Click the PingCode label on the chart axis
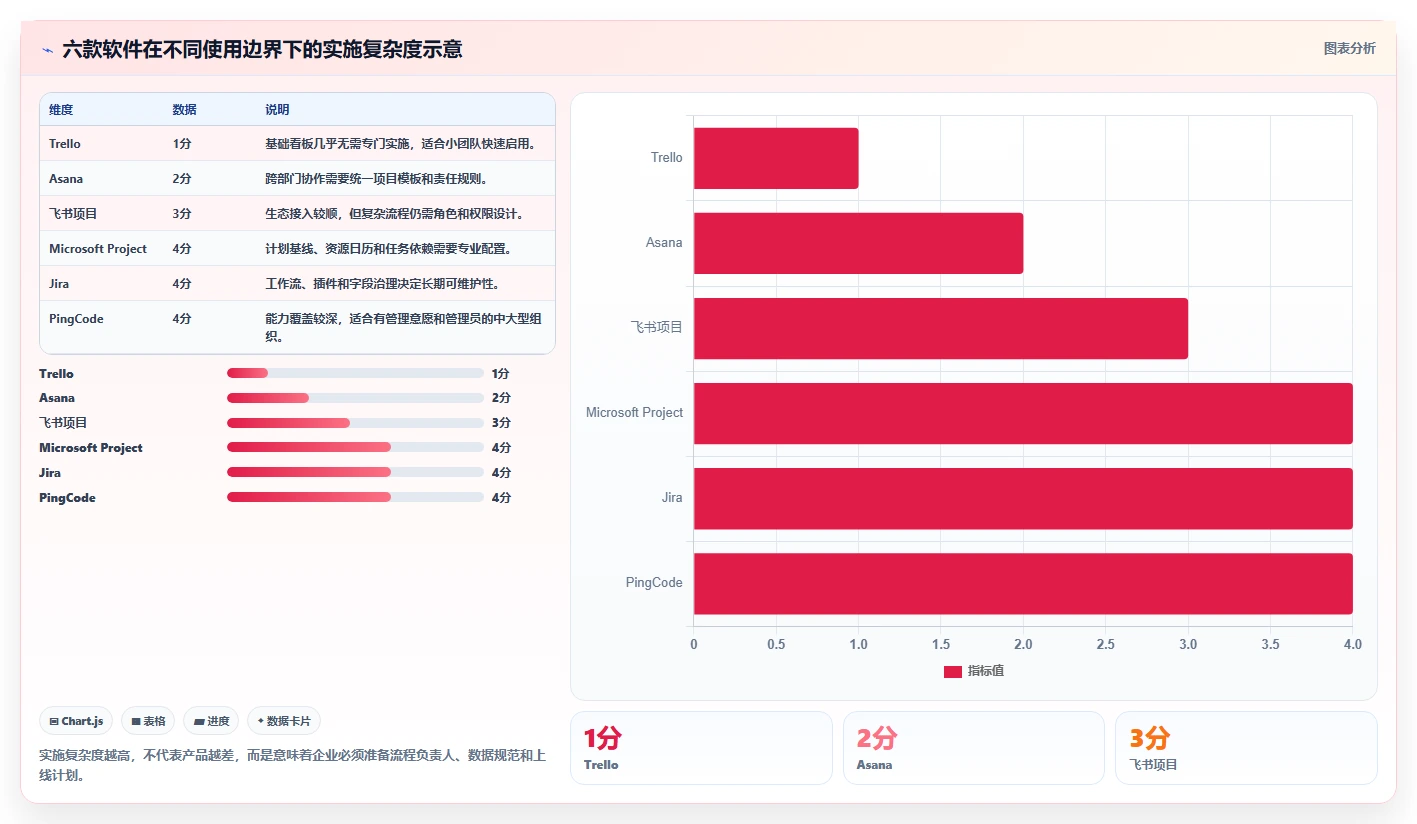The height and width of the screenshot is (824, 1417). point(654,583)
